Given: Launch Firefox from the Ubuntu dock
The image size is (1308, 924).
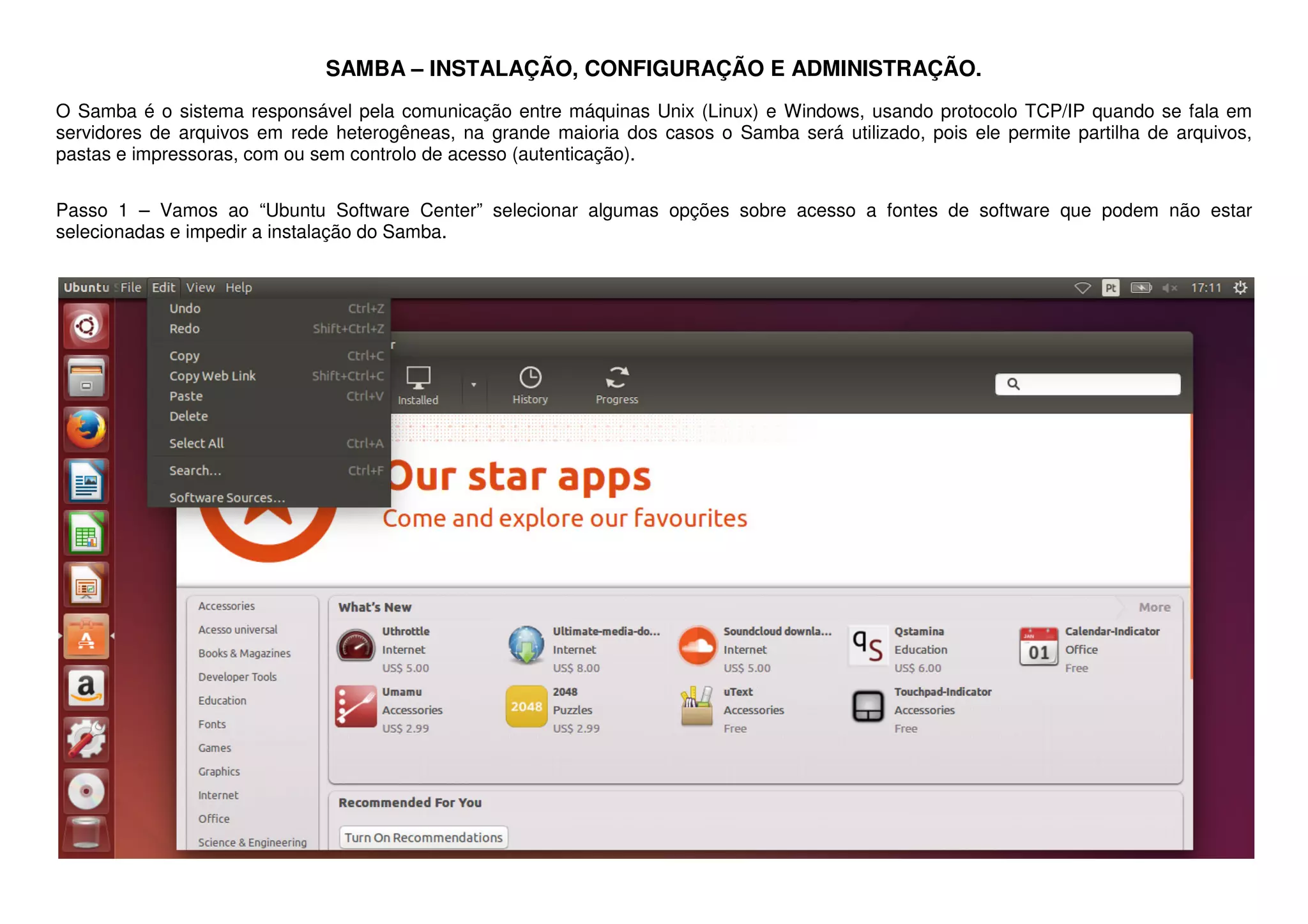Looking at the screenshot, I should click(86, 430).
